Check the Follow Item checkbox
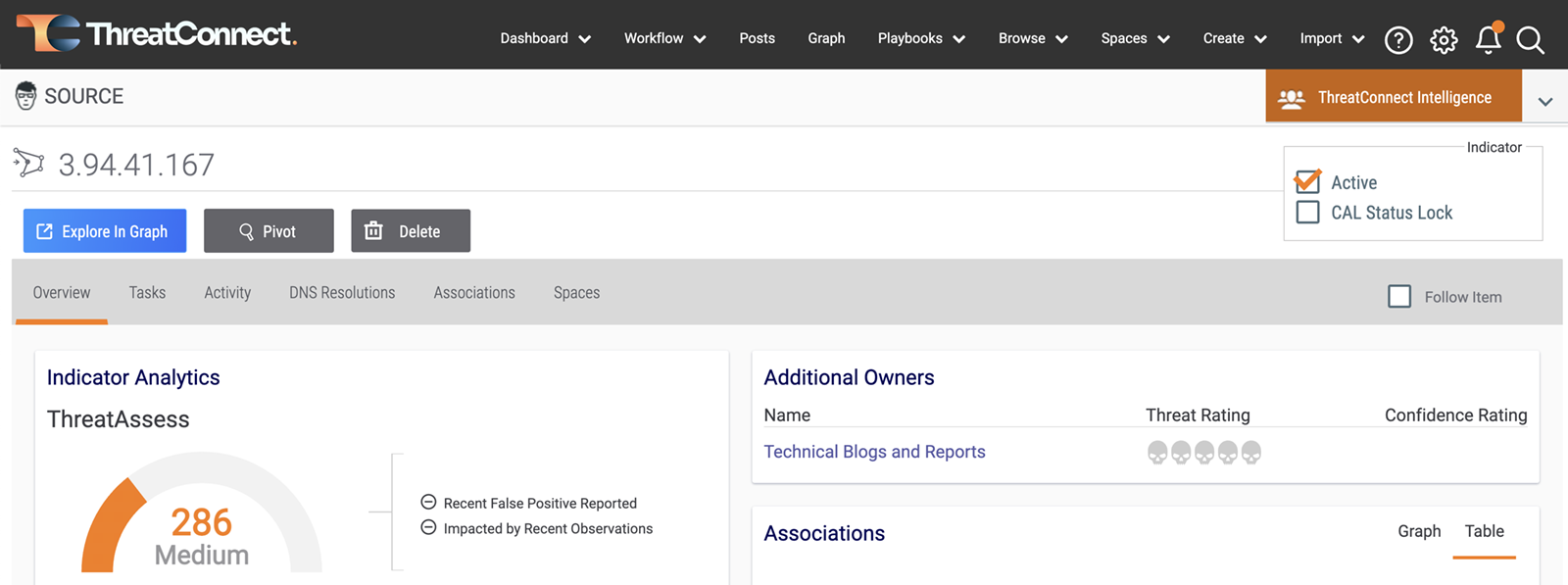1568x585 pixels. coord(1399,296)
